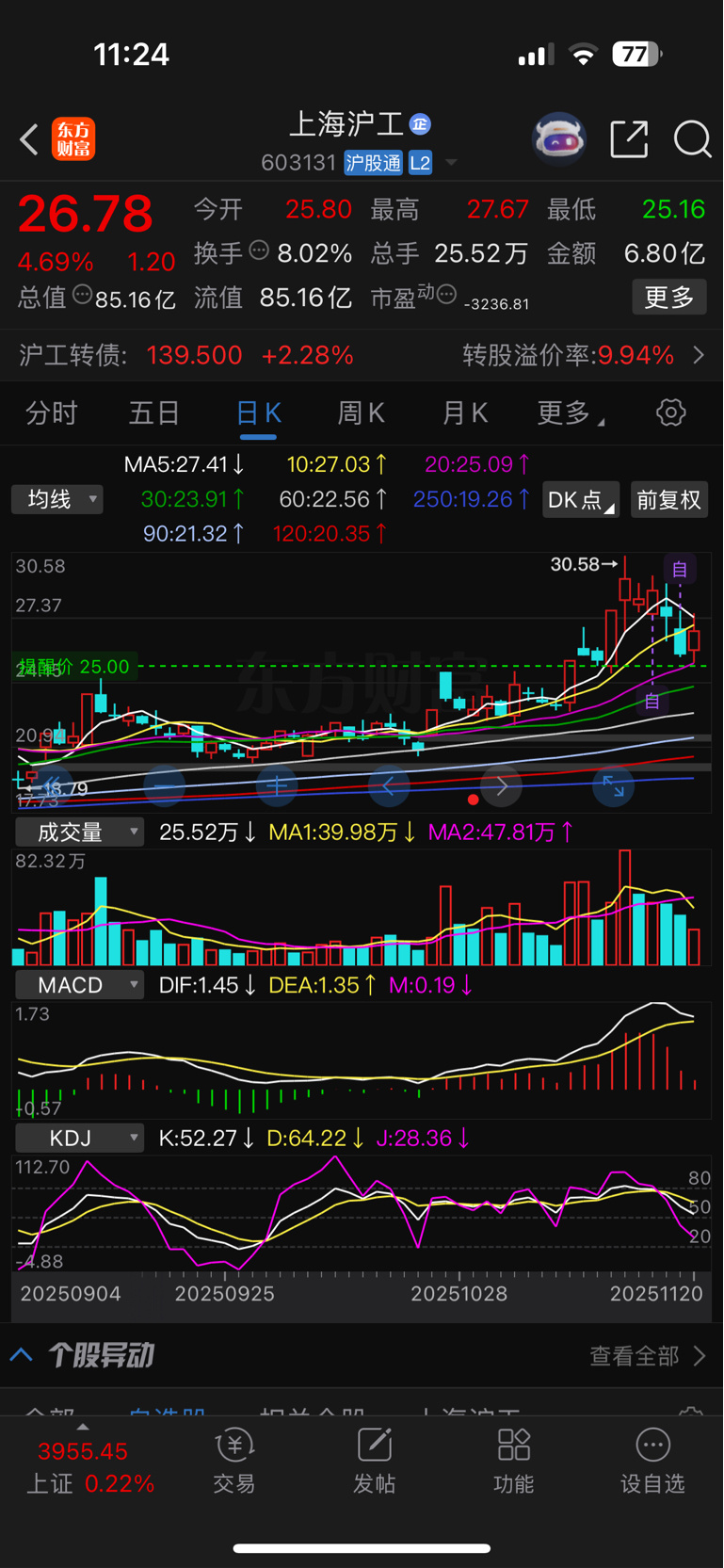Tap the 提醒价 25.00 alert label
Image resolution: width=724 pixels, height=1568 pixels.
click(74, 667)
